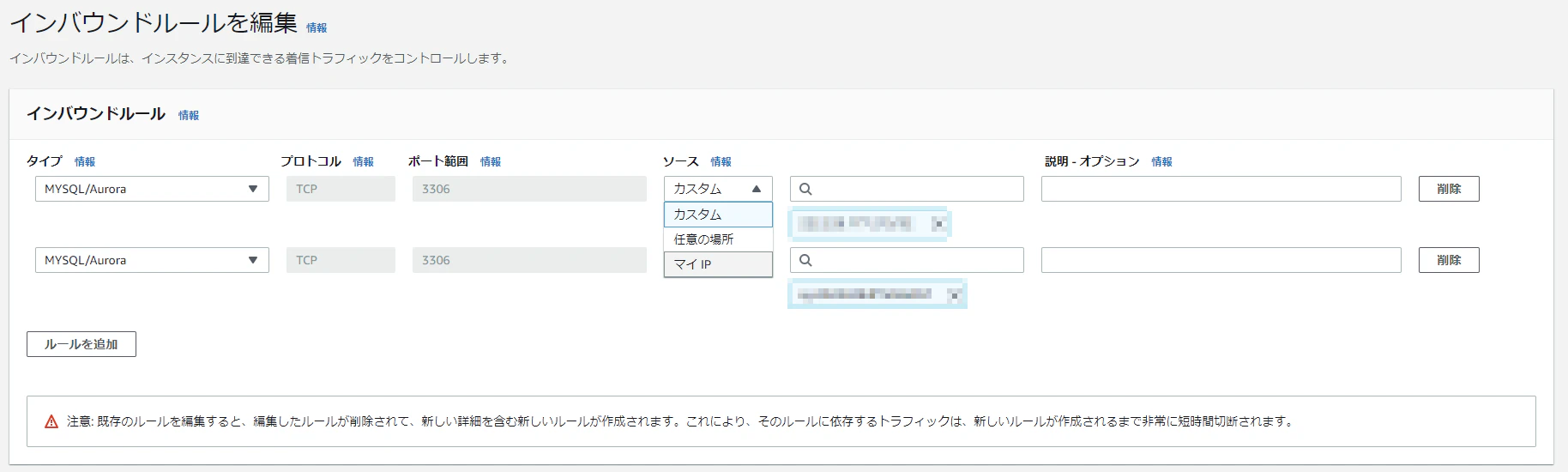Remove the second rule's blurred source tag
The image size is (1568, 472).
coord(954,295)
